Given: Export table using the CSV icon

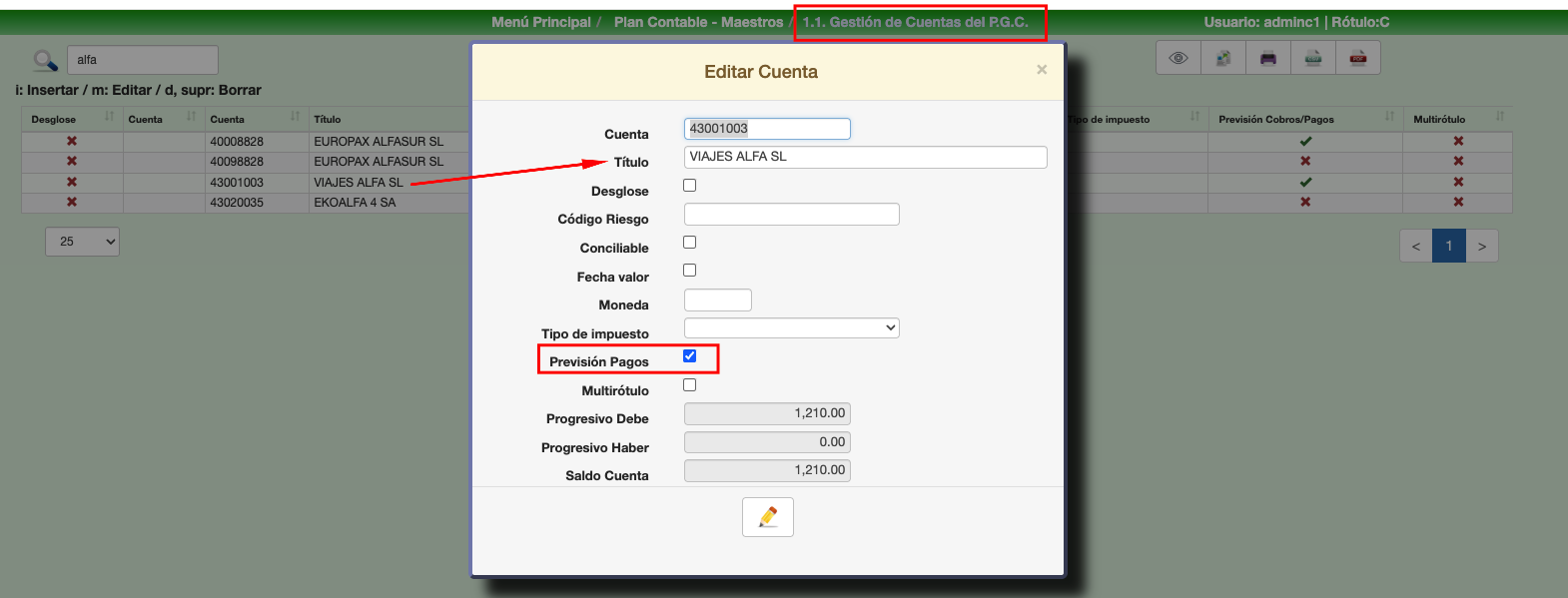Looking at the screenshot, I should [1313, 58].
